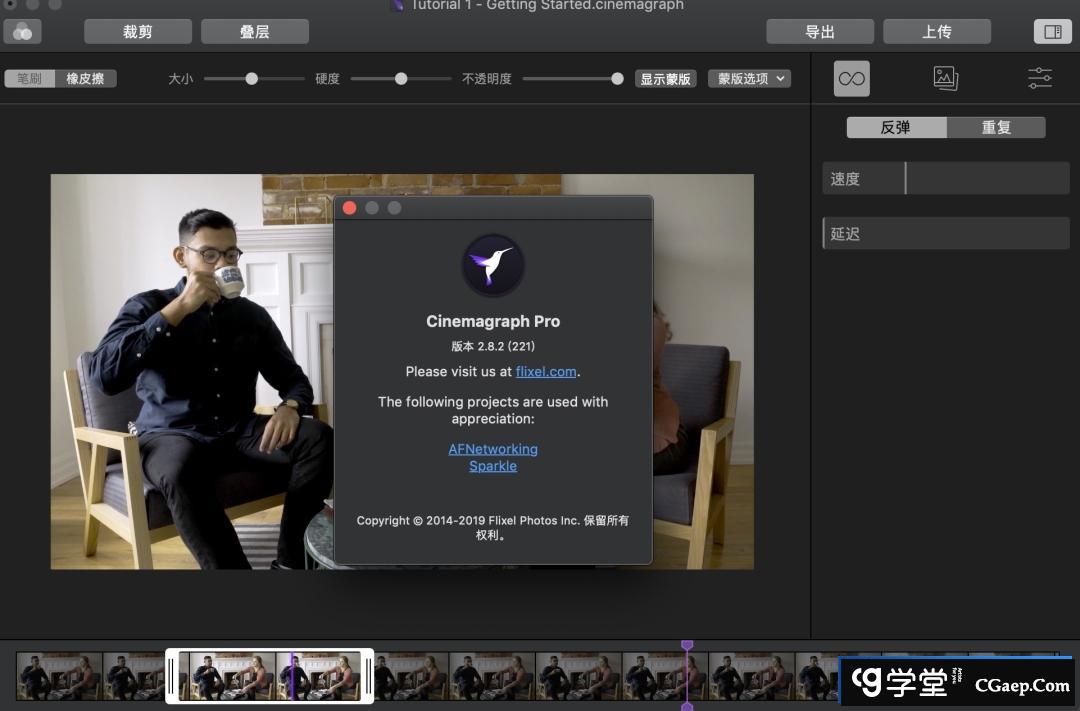Viewport: 1080px width, 711px height.
Task: Toggle 显示蒙版 show mask button
Action: pos(665,79)
